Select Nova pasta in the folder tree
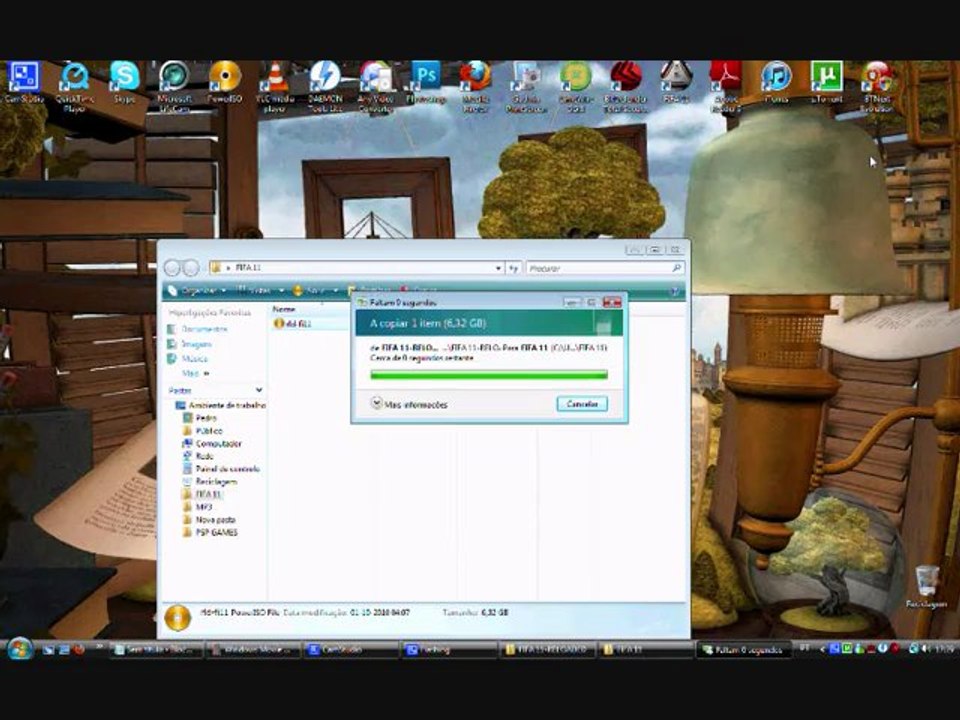The width and height of the screenshot is (960, 720). point(209,520)
